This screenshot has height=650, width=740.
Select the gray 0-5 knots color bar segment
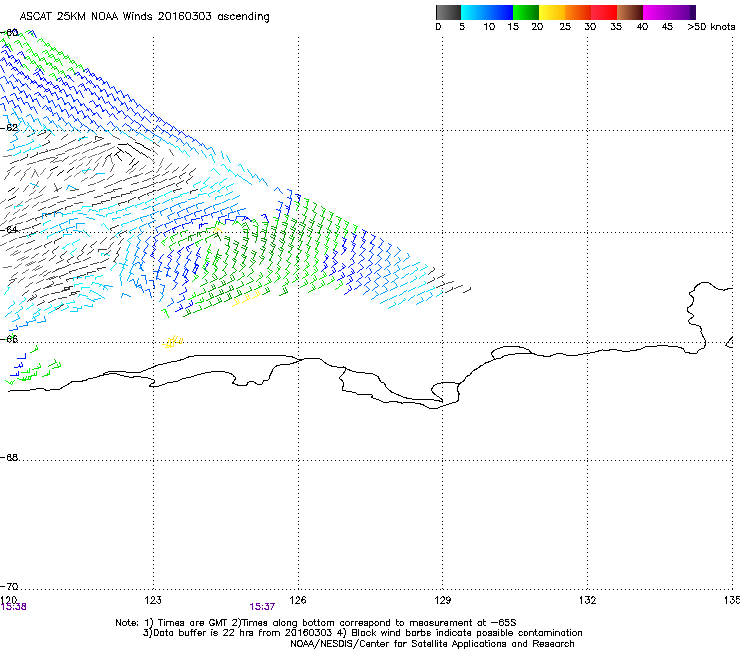click(448, 12)
